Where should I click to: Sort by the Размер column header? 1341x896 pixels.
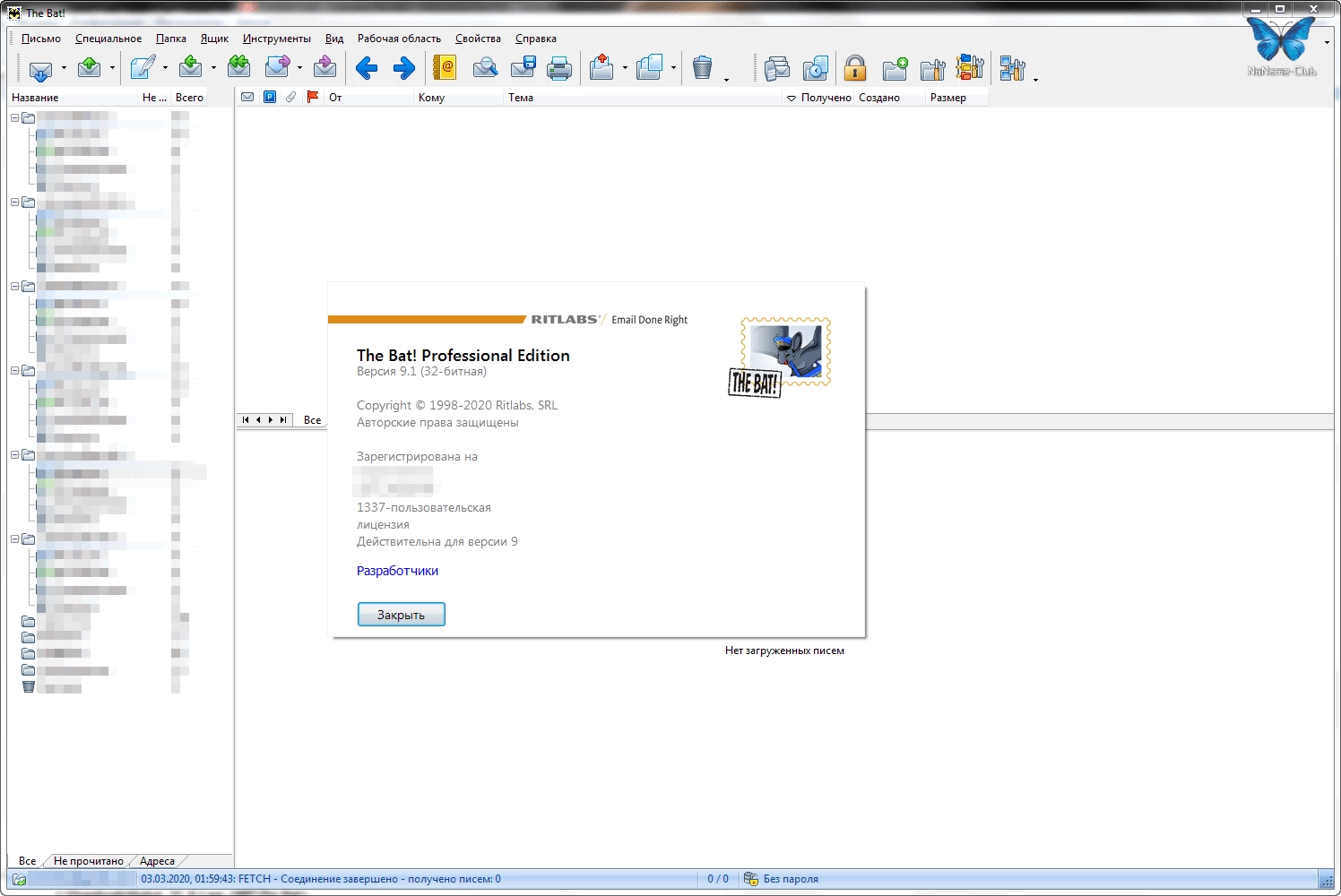pyautogui.click(x=956, y=98)
